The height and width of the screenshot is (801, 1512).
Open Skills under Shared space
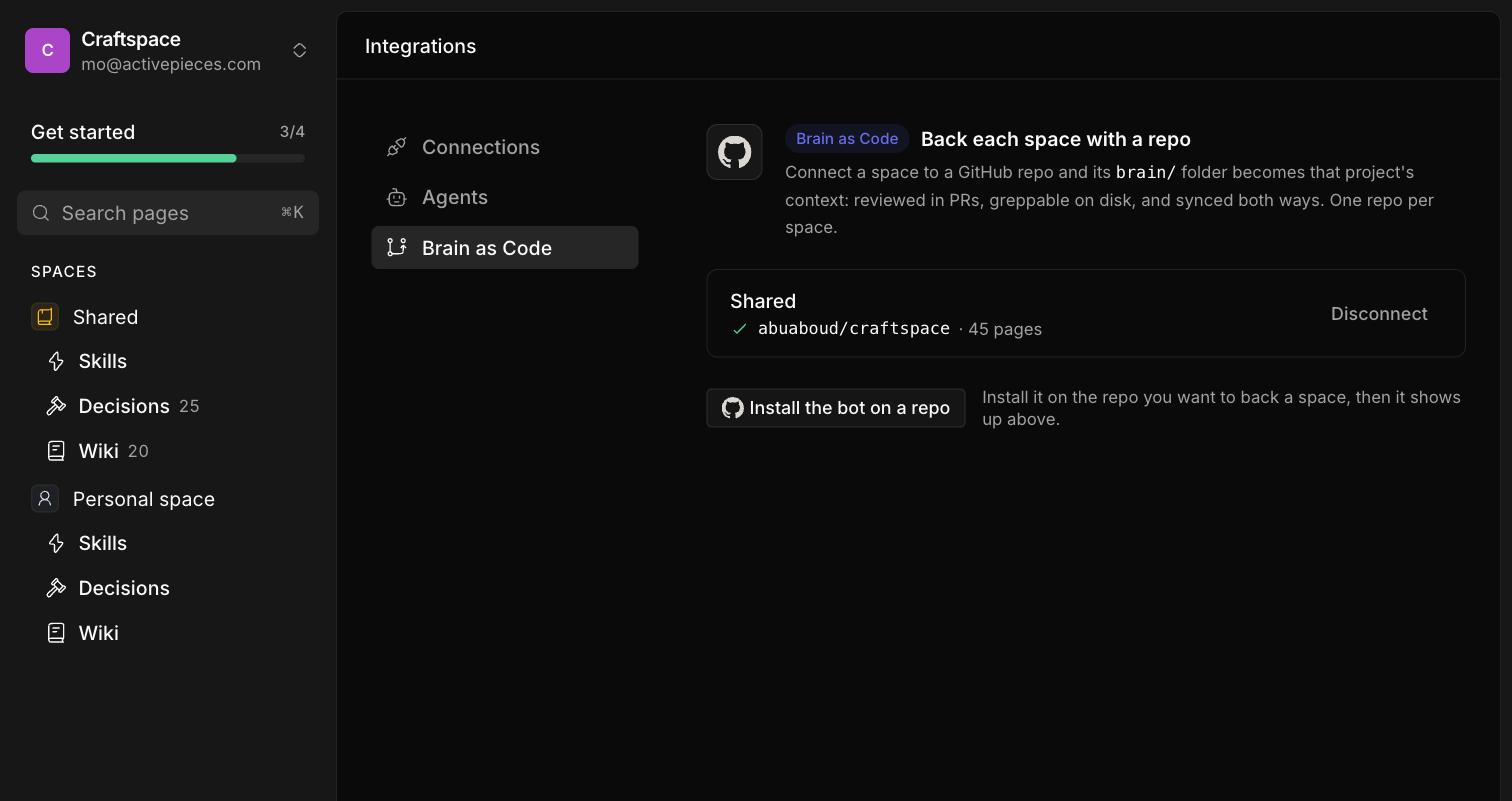pos(102,361)
